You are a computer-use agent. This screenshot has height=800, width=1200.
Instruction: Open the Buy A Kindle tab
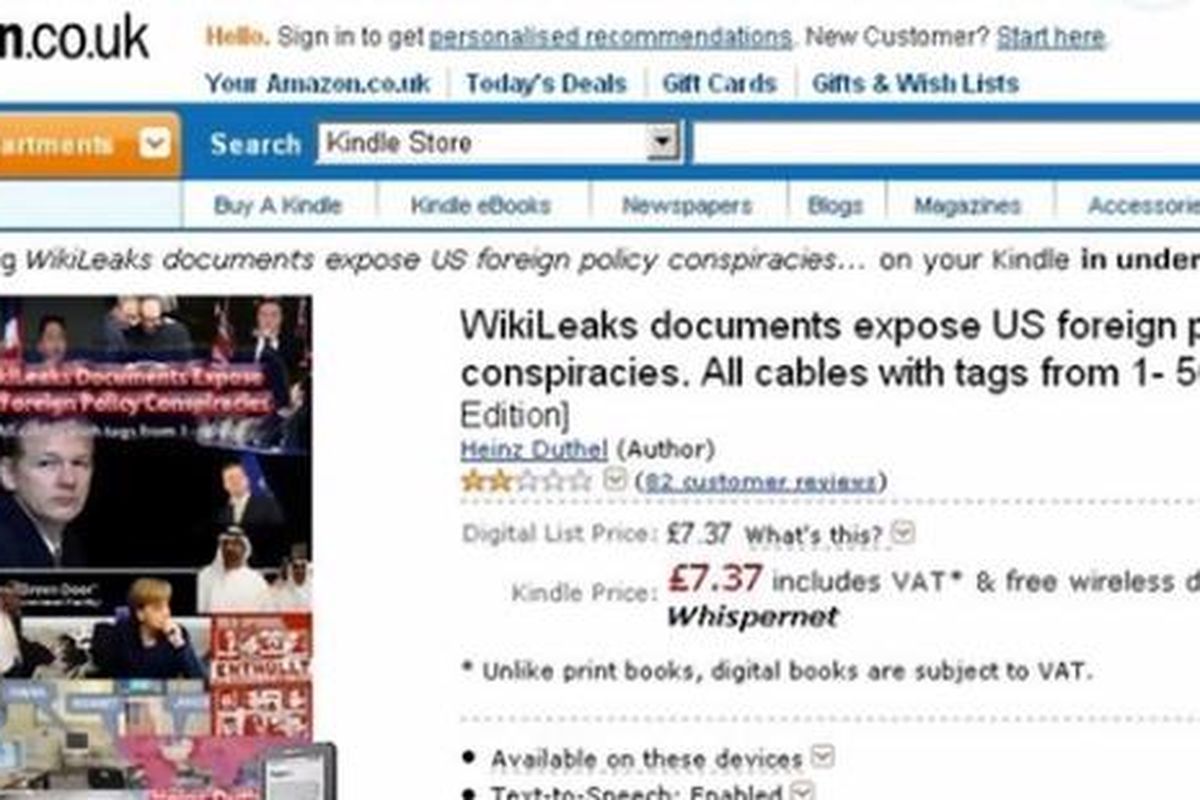[x=277, y=206]
